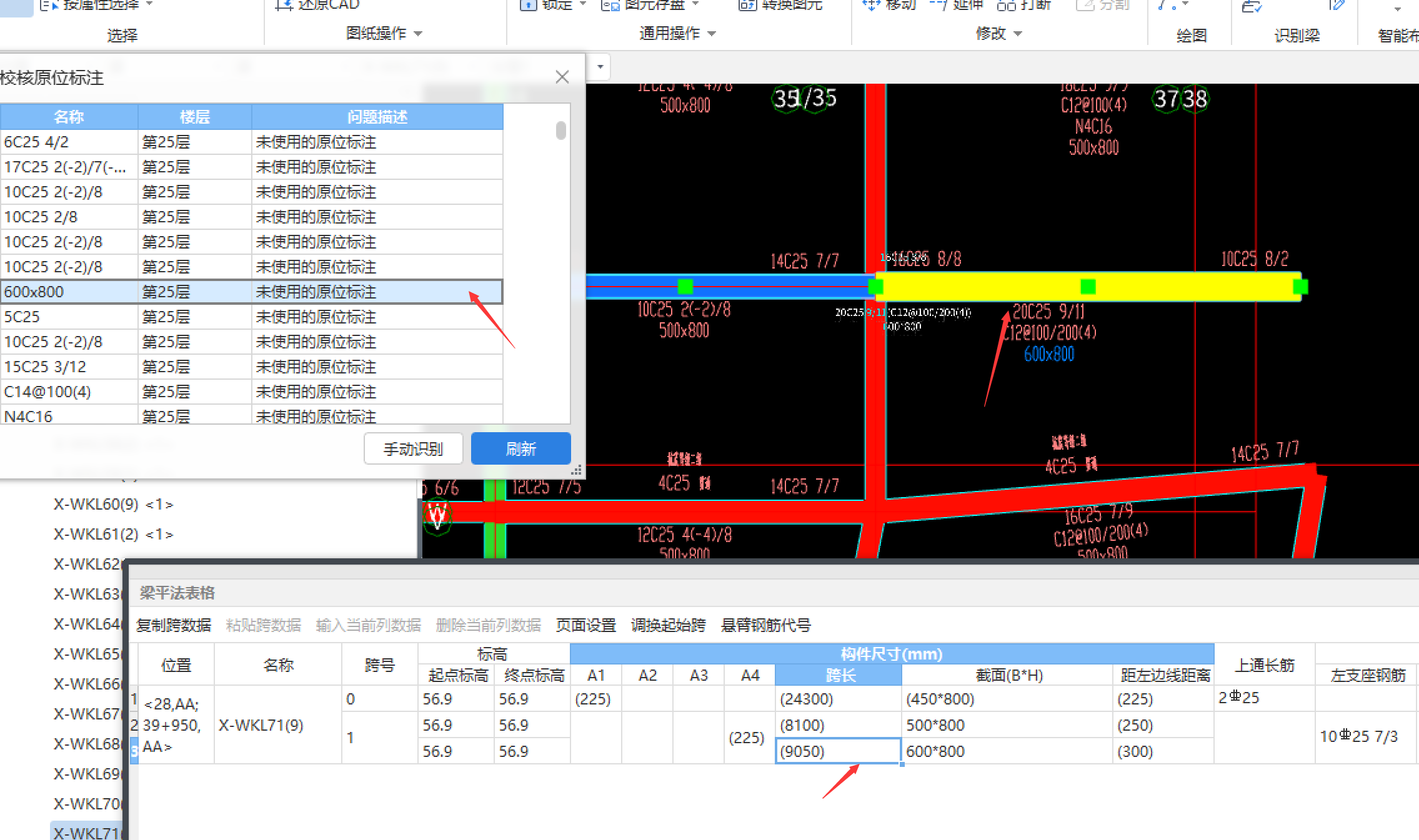Select the 15C25 3/12 row
Screen dimensions: 1419x840
pyautogui.click(x=251, y=367)
